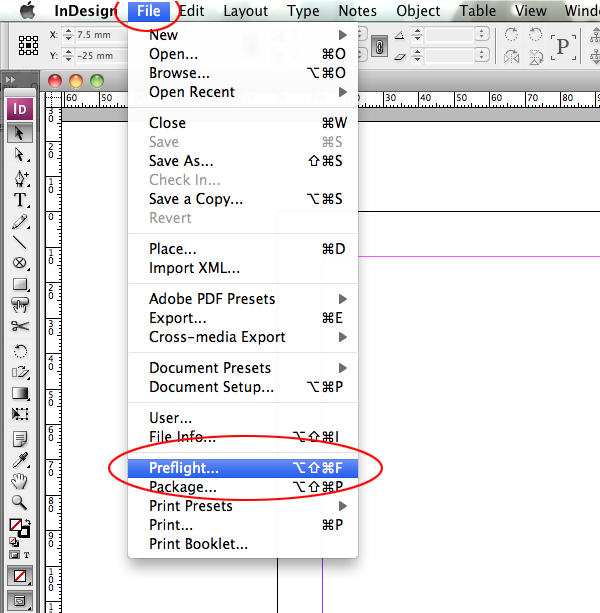Select the Zoom tool
600x613 pixels.
20,502
